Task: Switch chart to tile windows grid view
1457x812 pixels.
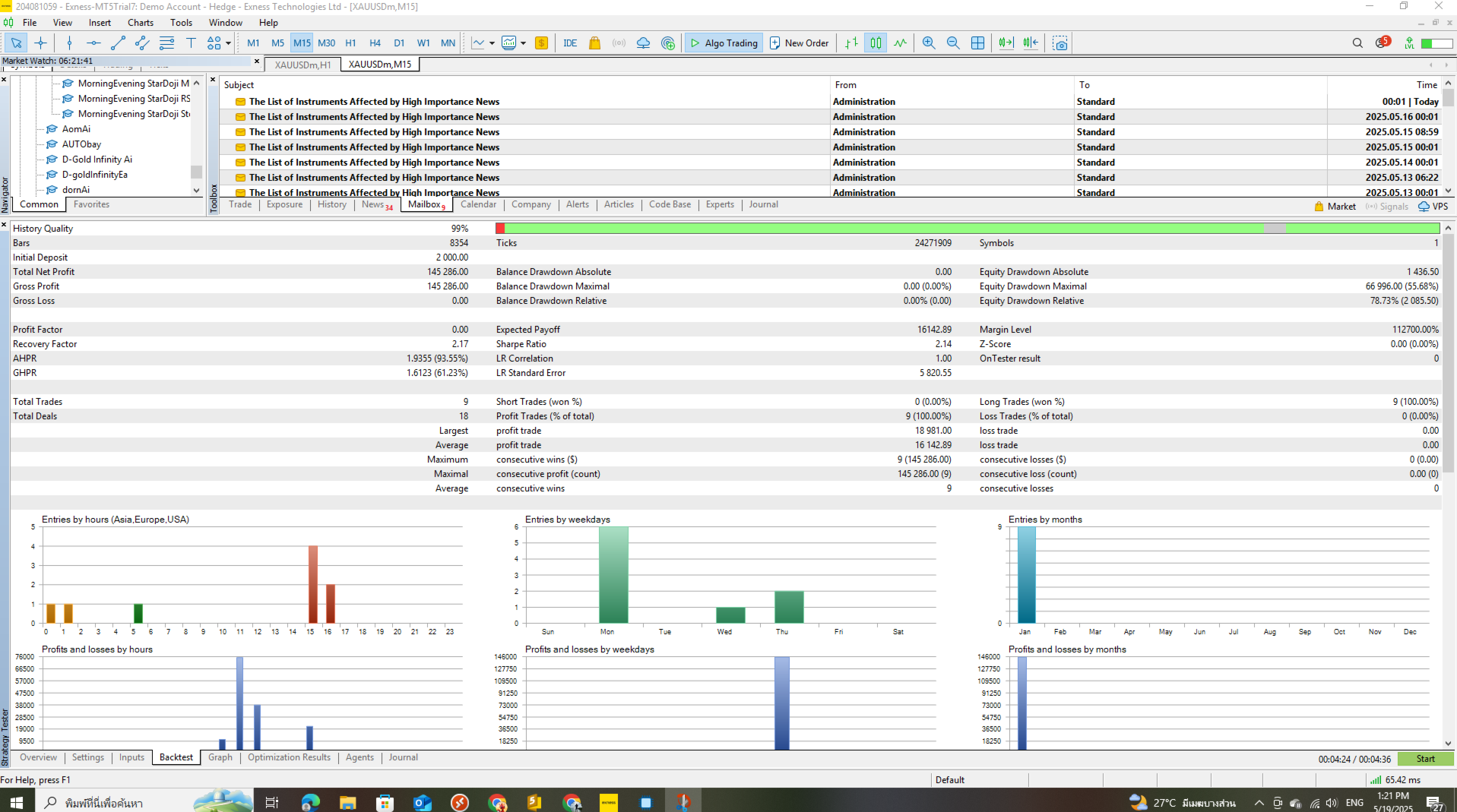Action: point(977,43)
